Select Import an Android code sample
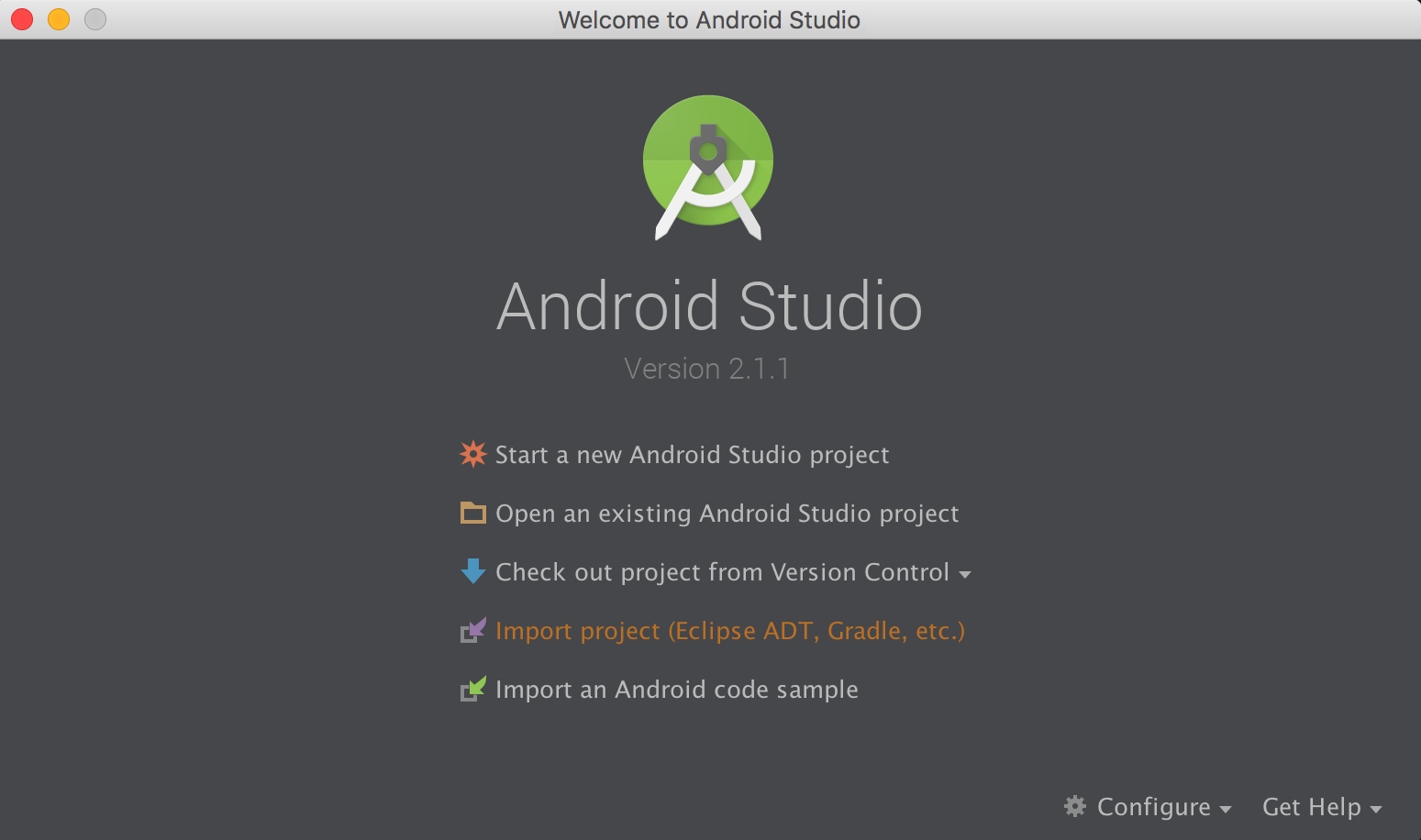 pyautogui.click(x=676, y=689)
